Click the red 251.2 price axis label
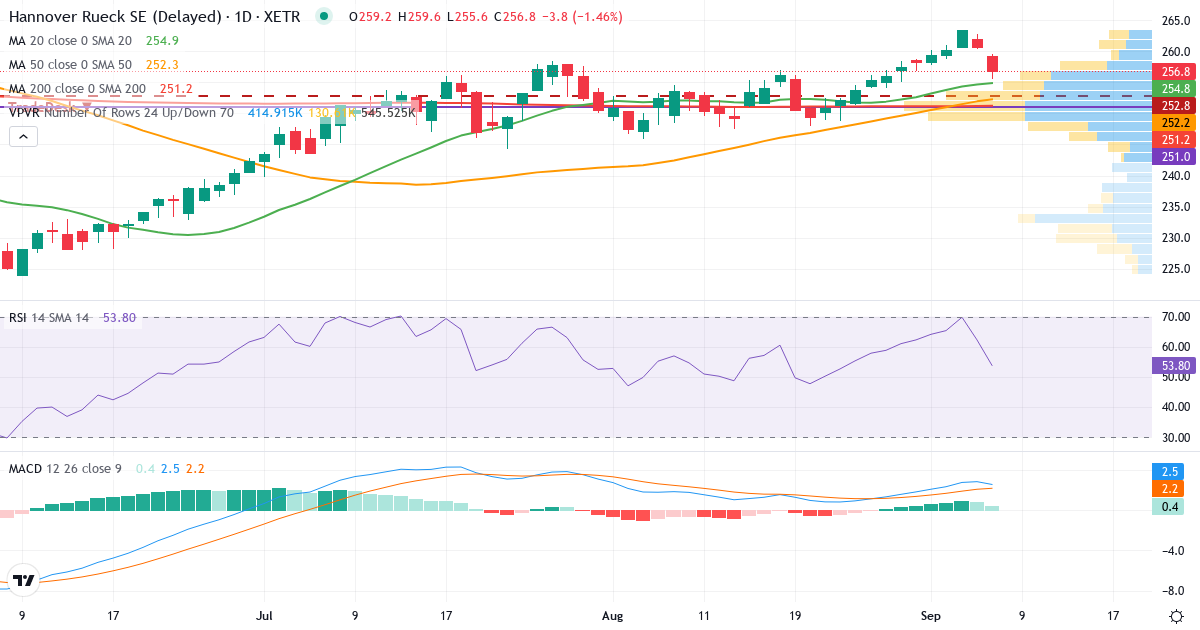Screen dimensions: 1200x630 coord(1173,139)
